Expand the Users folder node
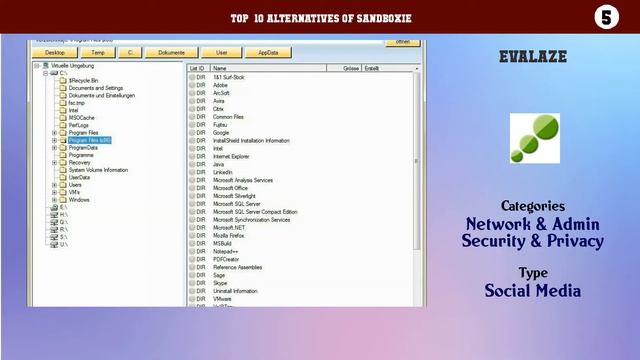Image resolution: width=640 pixels, height=360 pixels. pos(54,185)
